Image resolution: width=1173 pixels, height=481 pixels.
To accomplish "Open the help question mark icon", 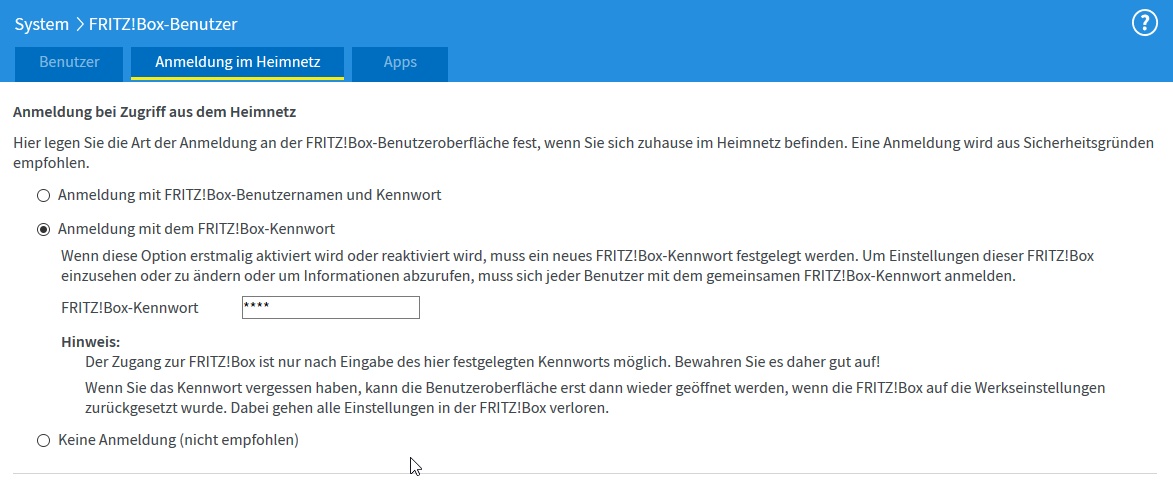I will click(x=1145, y=24).
